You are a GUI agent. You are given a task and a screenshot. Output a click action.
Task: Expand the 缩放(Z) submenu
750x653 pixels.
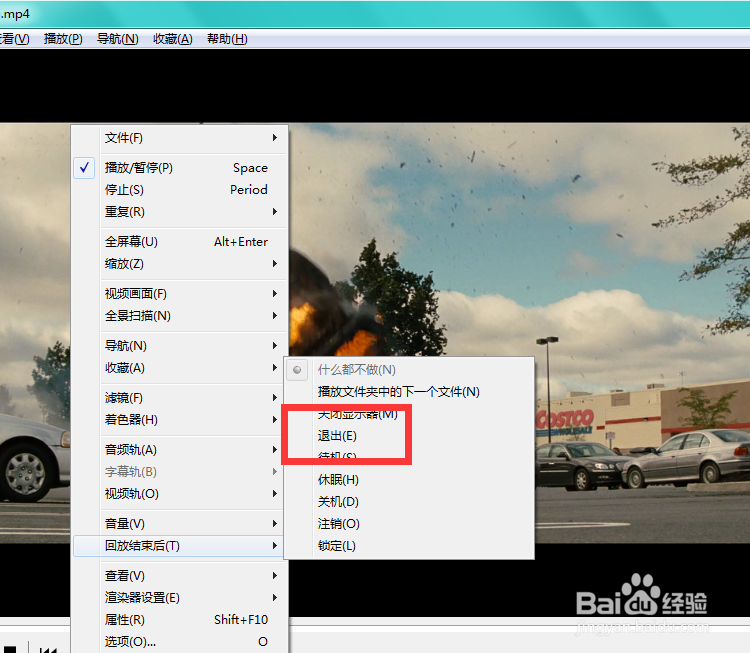pos(180,264)
